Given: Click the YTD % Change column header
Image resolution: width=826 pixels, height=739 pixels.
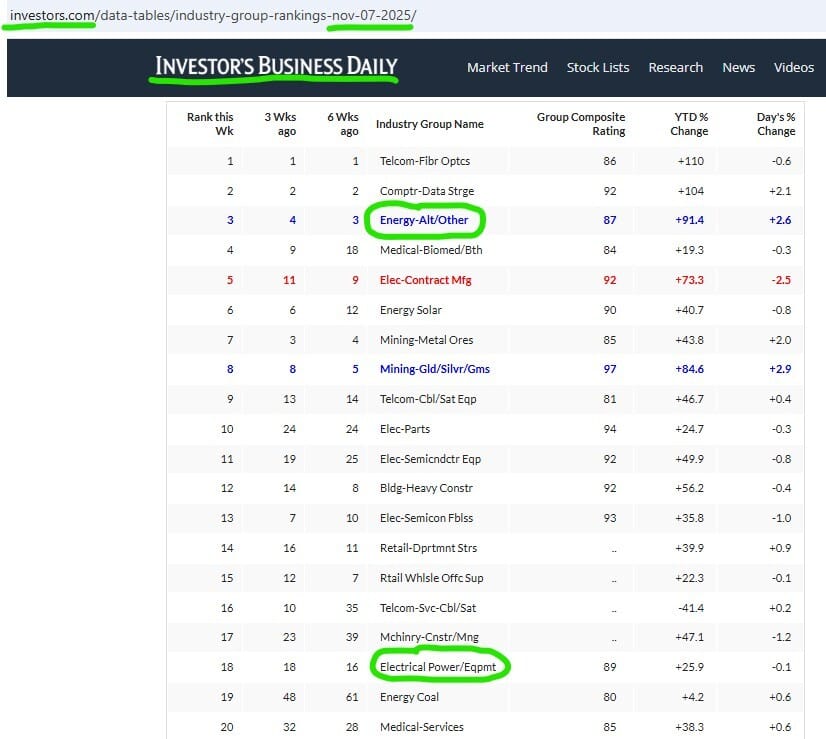Looking at the screenshot, I should (689, 124).
